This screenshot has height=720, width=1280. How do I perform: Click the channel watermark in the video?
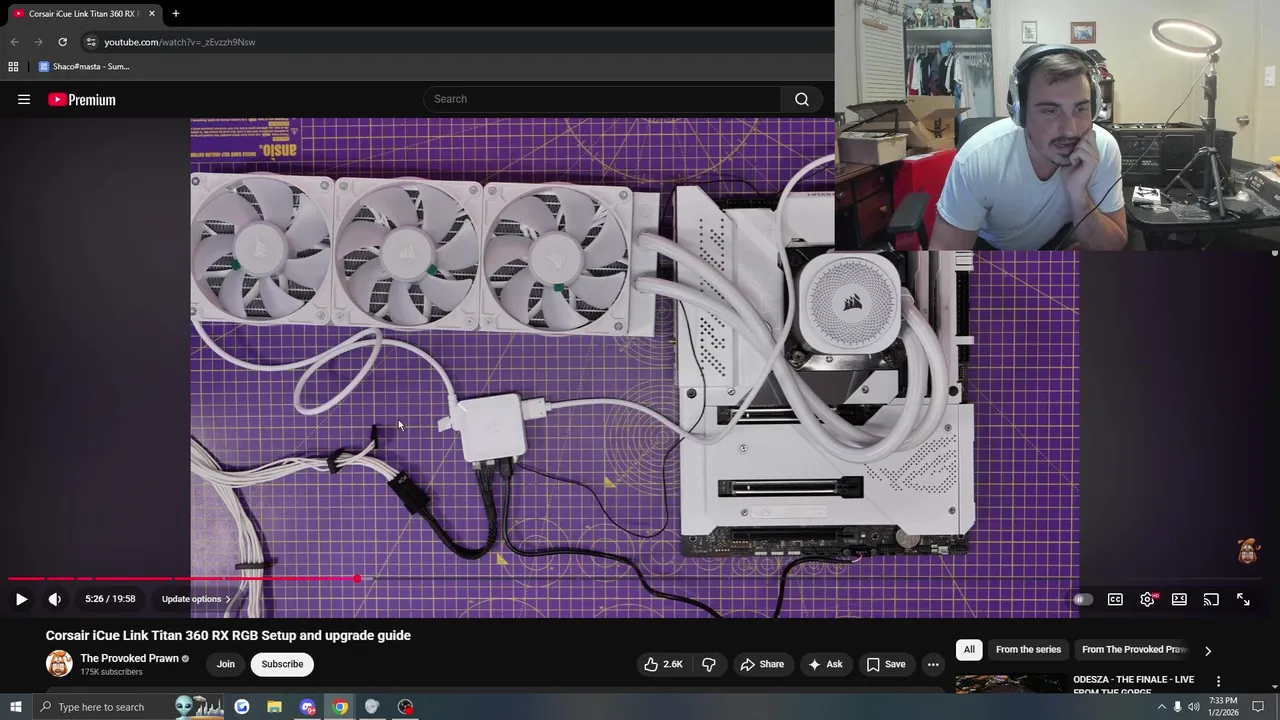[1248, 551]
